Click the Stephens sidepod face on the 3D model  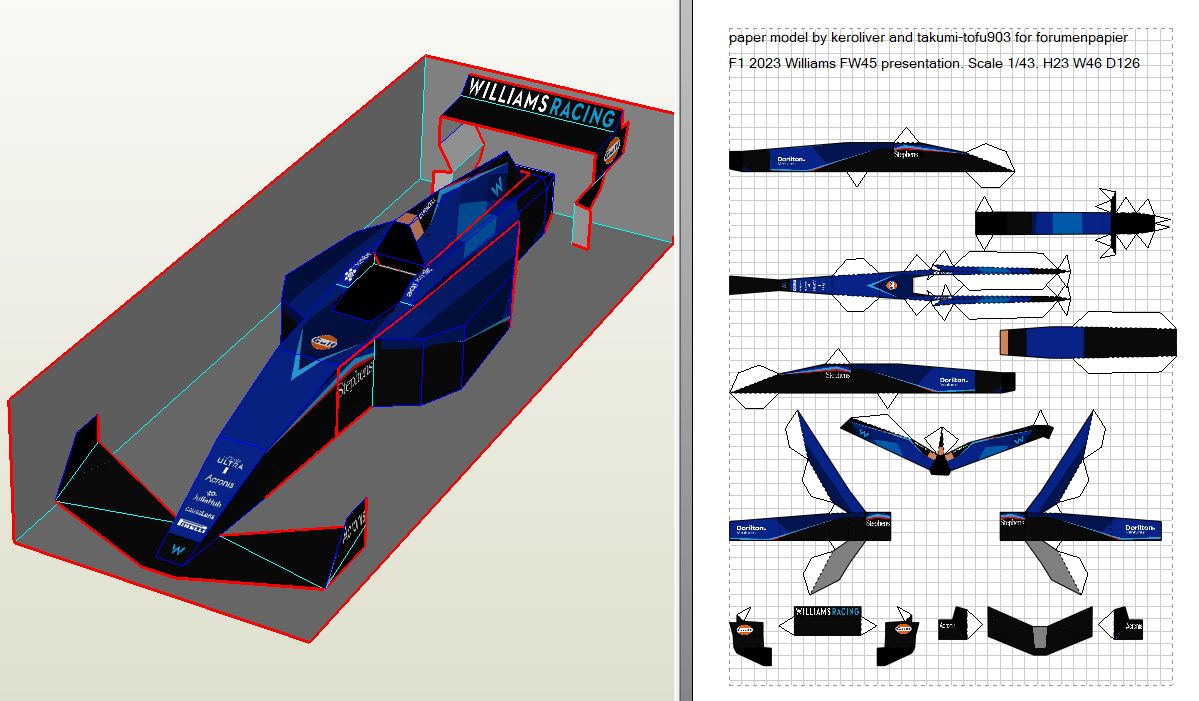pyautogui.click(x=356, y=386)
